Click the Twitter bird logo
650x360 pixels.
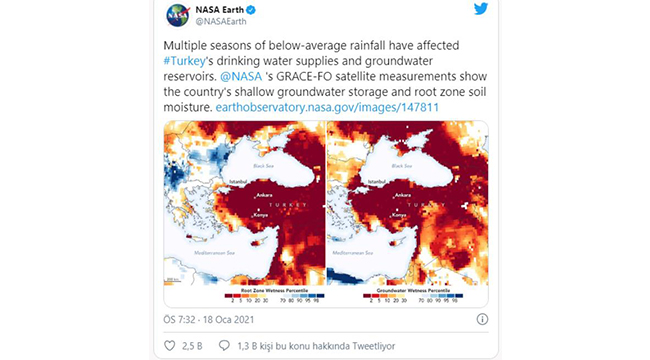pos(481,9)
